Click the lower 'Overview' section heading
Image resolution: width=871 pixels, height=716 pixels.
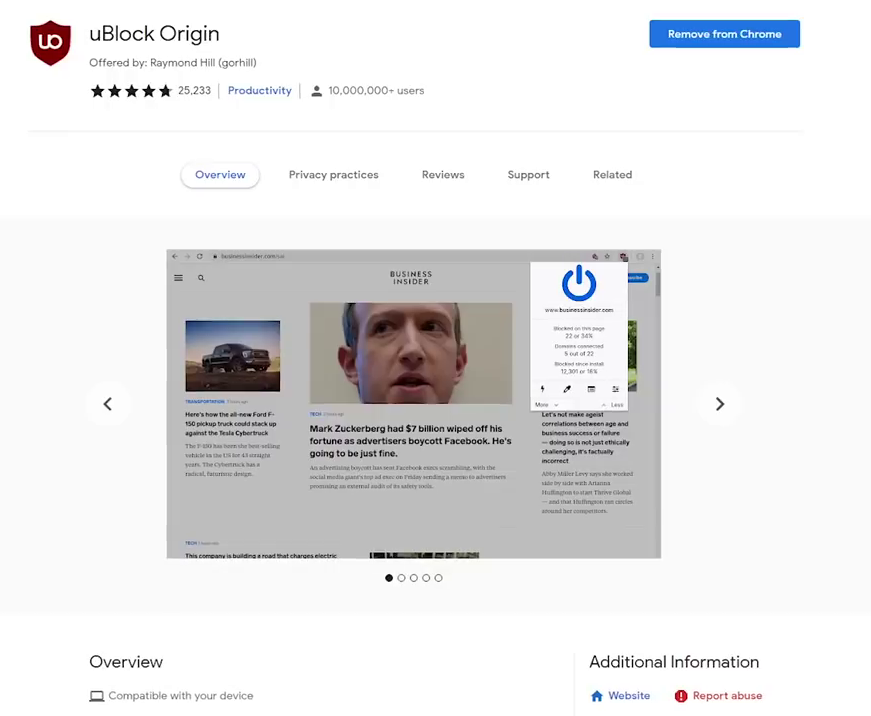[x=126, y=662]
